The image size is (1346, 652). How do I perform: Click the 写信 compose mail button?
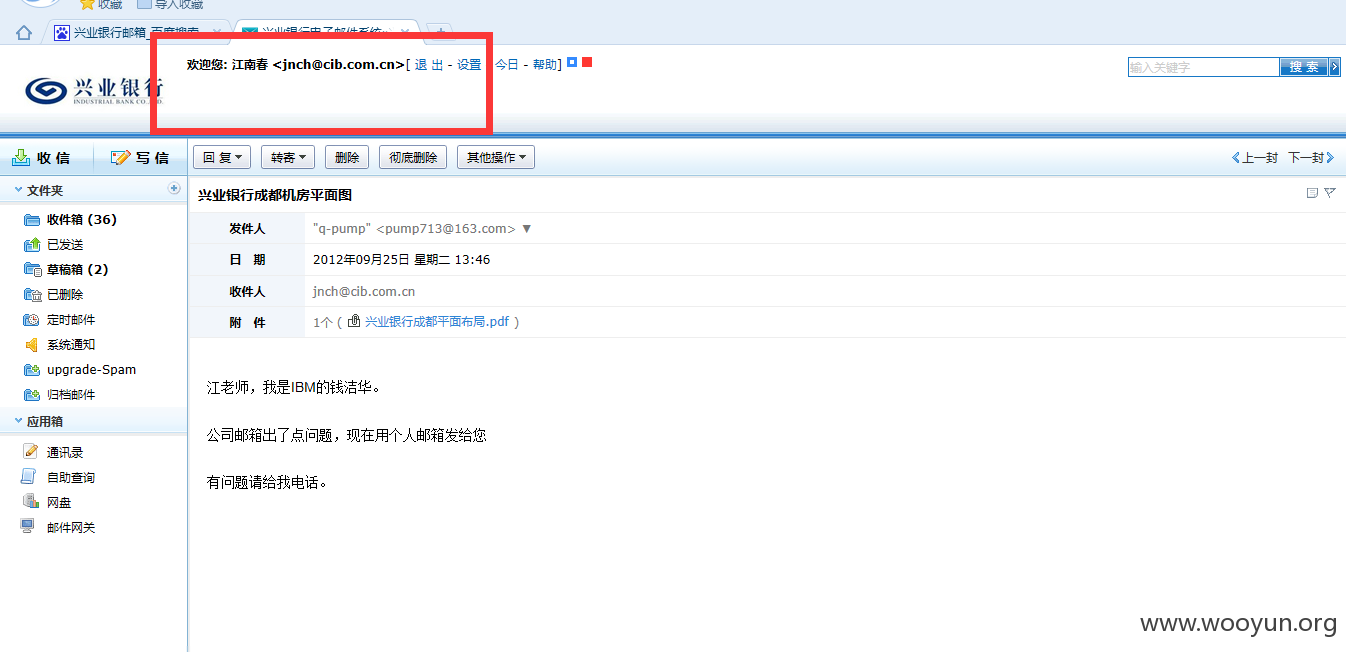tap(139, 157)
